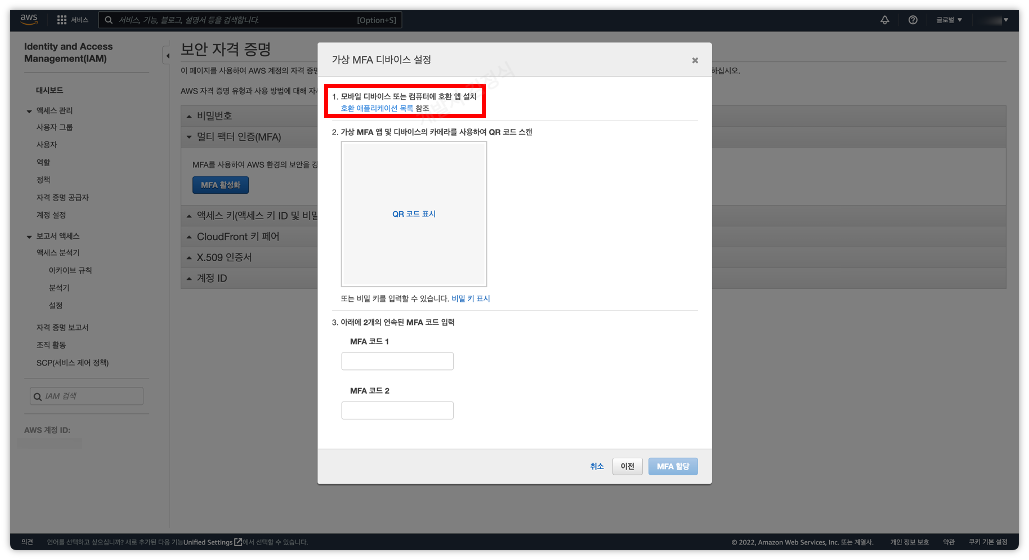Click the 호환 애플리케이션 목록 link
The image size is (1029, 560).
[377, 108]
